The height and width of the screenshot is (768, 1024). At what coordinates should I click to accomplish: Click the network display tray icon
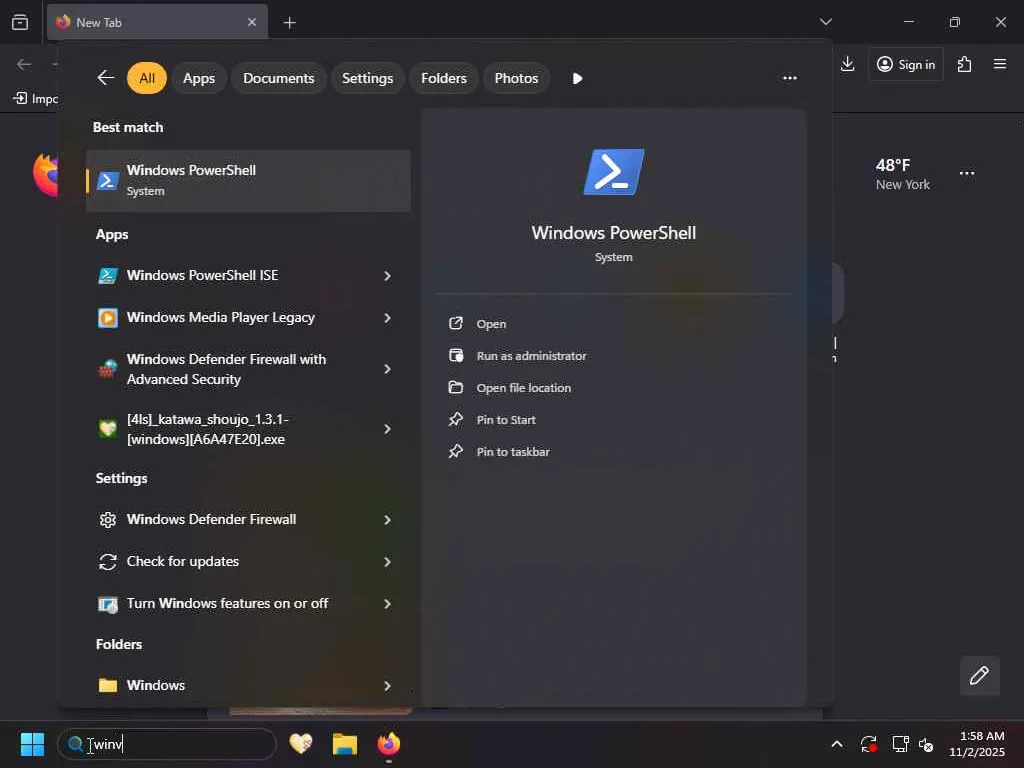901,744
